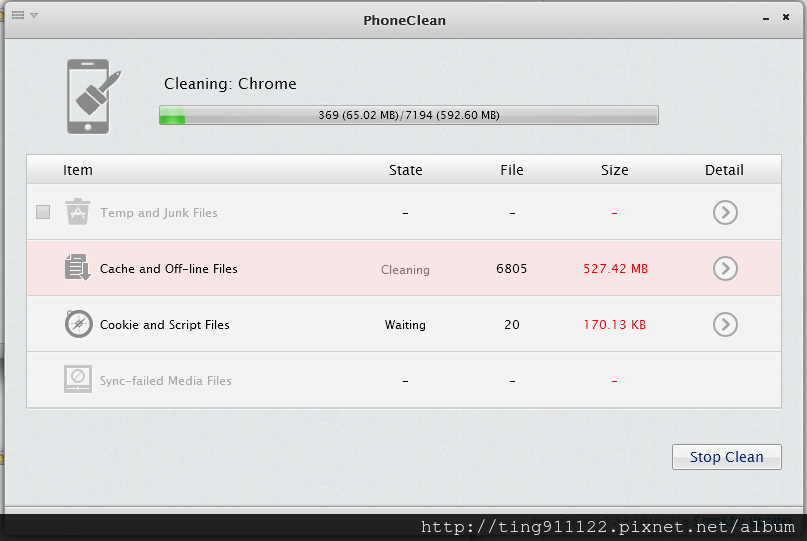Select the Temp and Junk Files row label
The width and height of the screenshot is (807, 541).
[159, 213]
